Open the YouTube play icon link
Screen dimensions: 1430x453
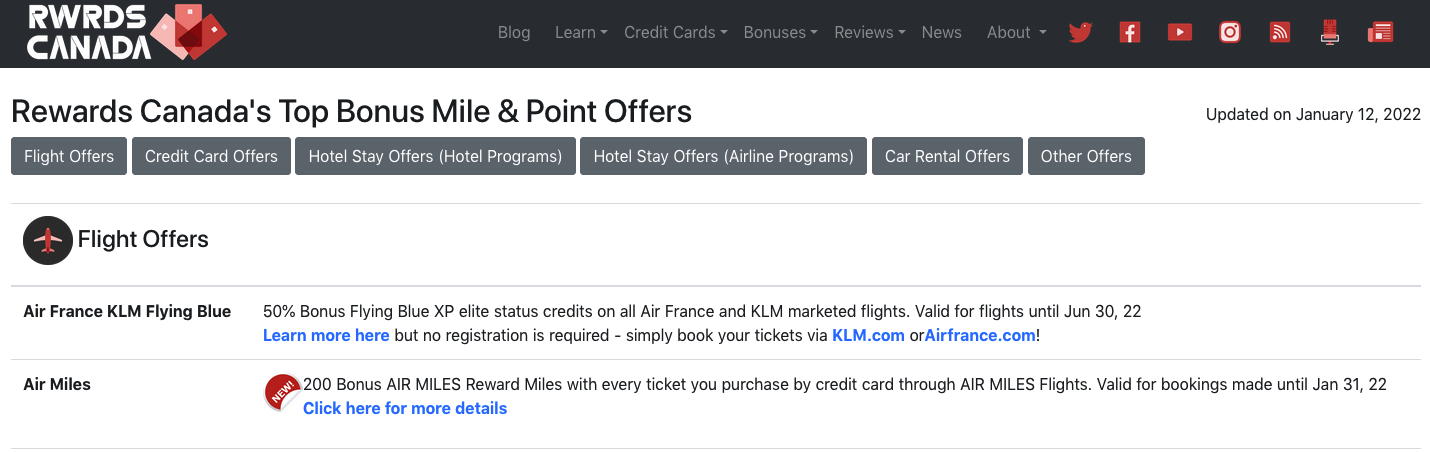tap(1180, 32)
